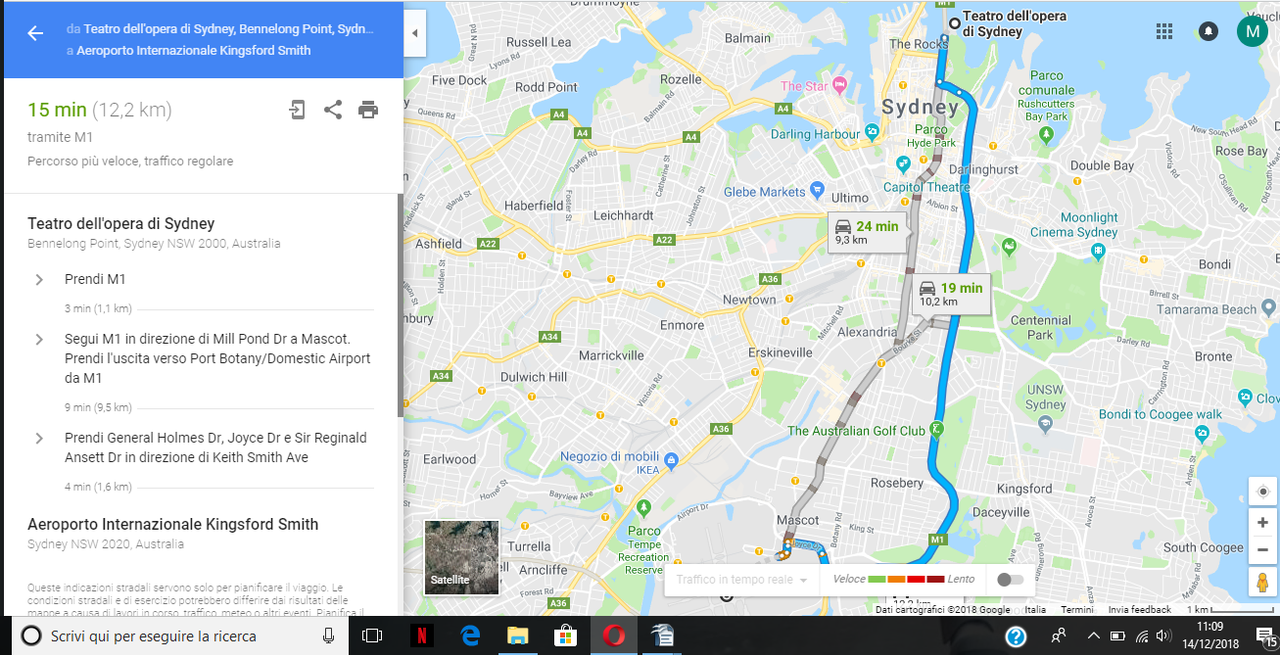
Task: Zoom in with the plus button
Action: [1262, 523]
